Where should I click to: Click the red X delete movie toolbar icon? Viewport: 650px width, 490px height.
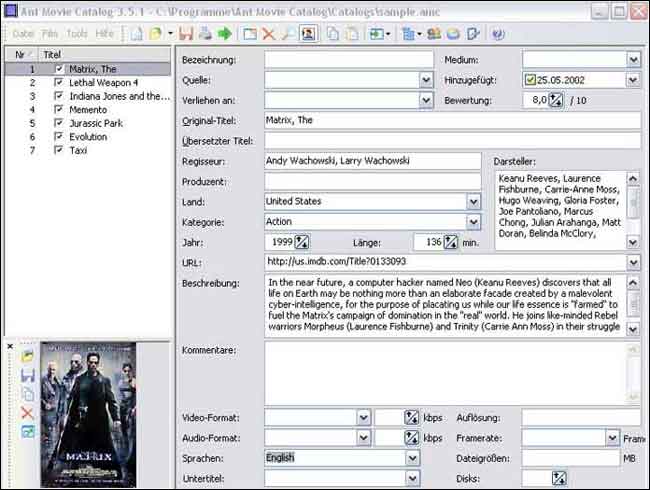[x=269, y=34]
